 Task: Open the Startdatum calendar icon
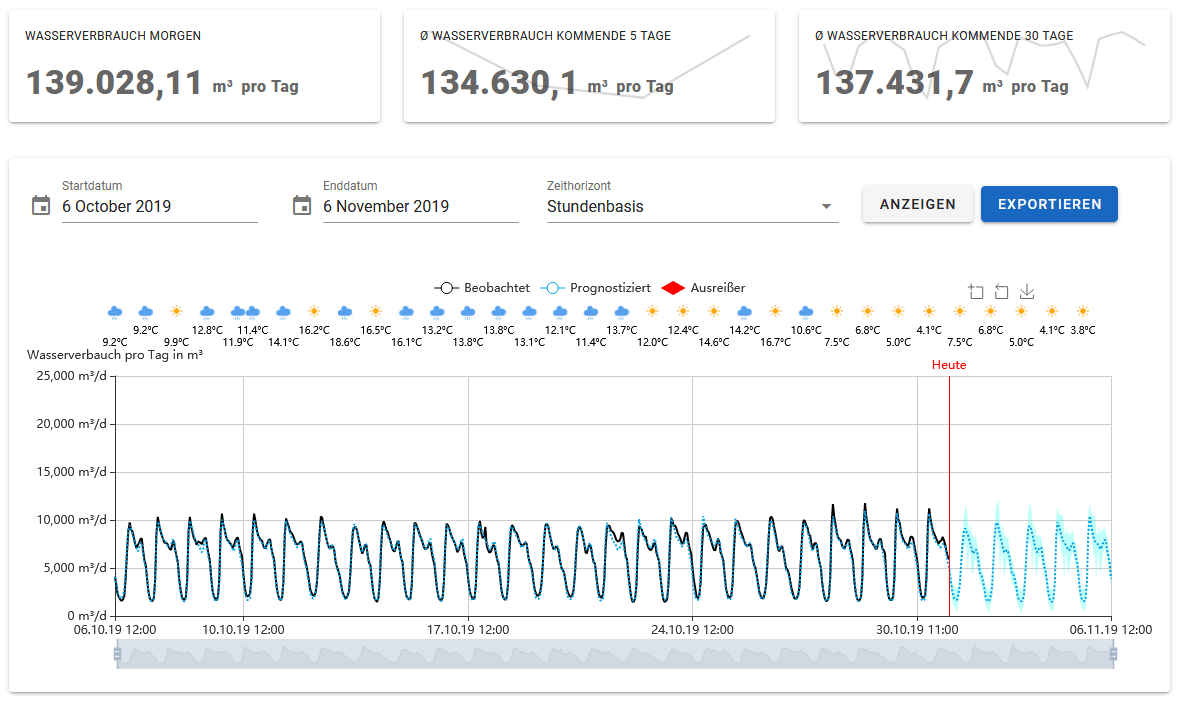tap(41, 205)
